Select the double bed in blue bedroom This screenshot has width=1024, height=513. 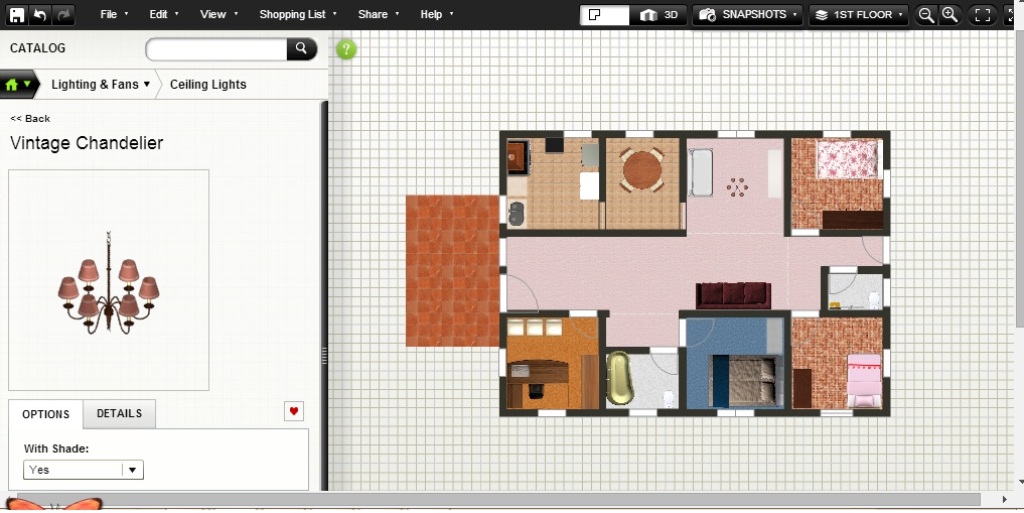[746, 381]
